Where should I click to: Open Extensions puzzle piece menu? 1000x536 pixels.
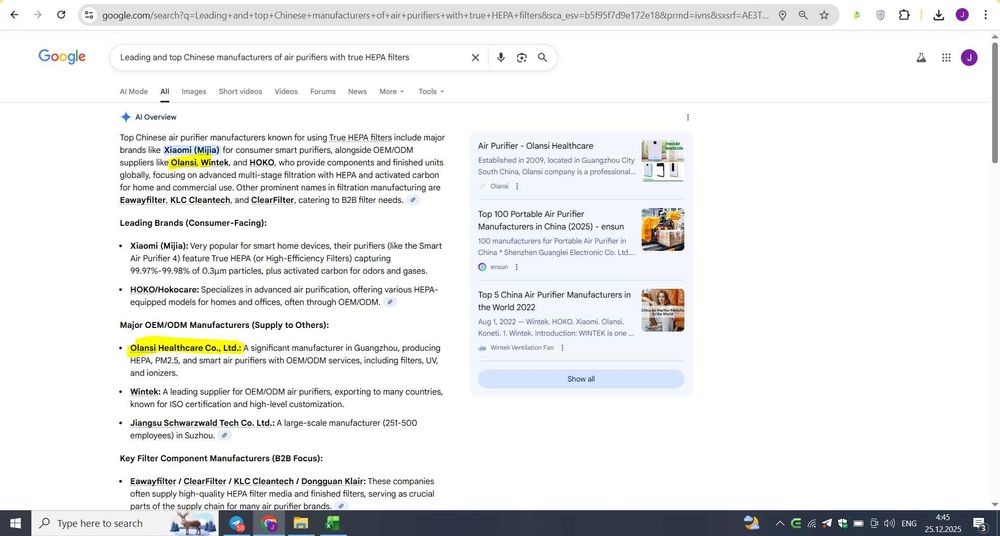(904, 15)
